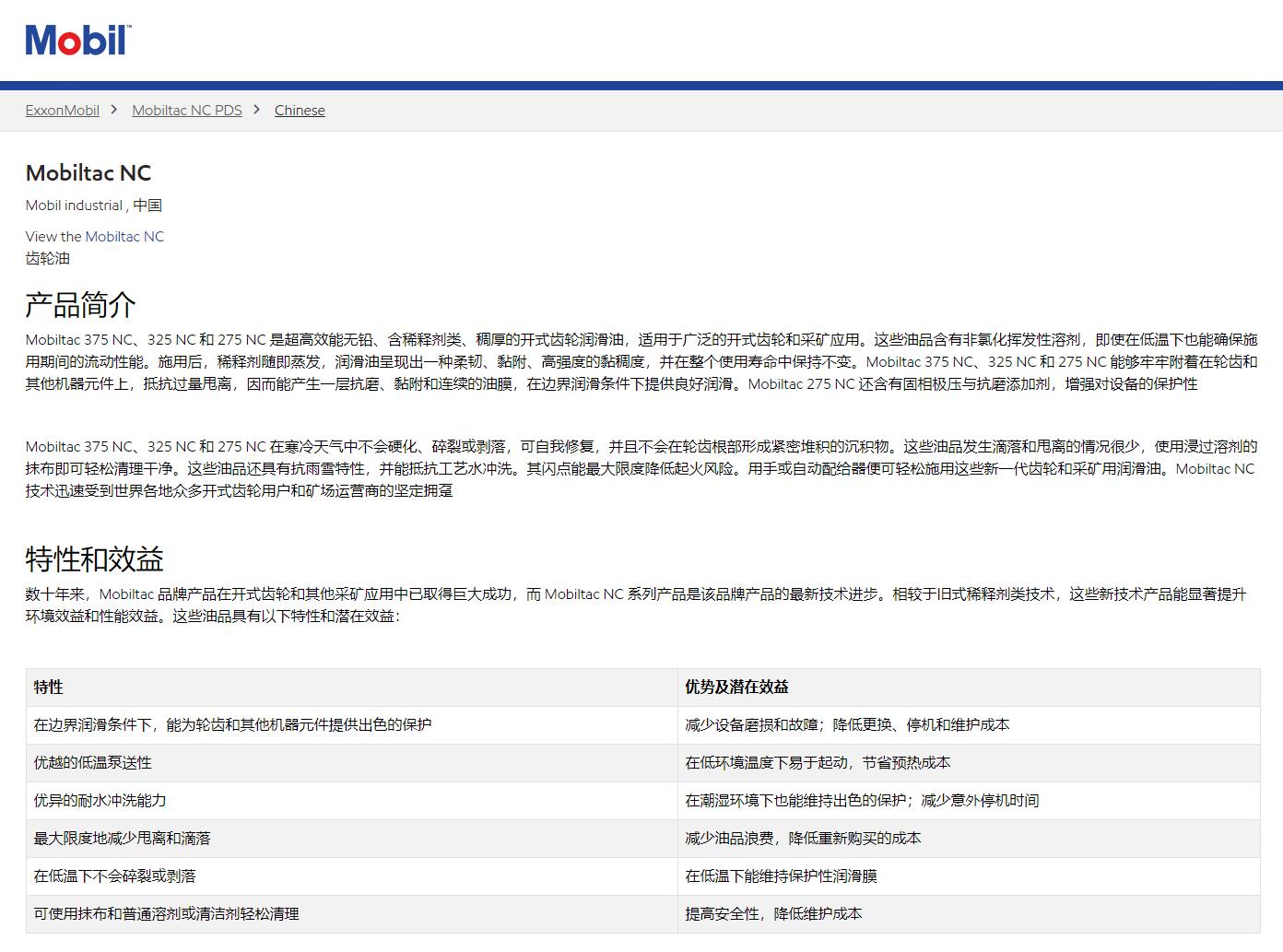Viewport: 1283px width, 952px height.
Task: Open the ExxonMobil breadcrumb link
Action: click(63, 111)
